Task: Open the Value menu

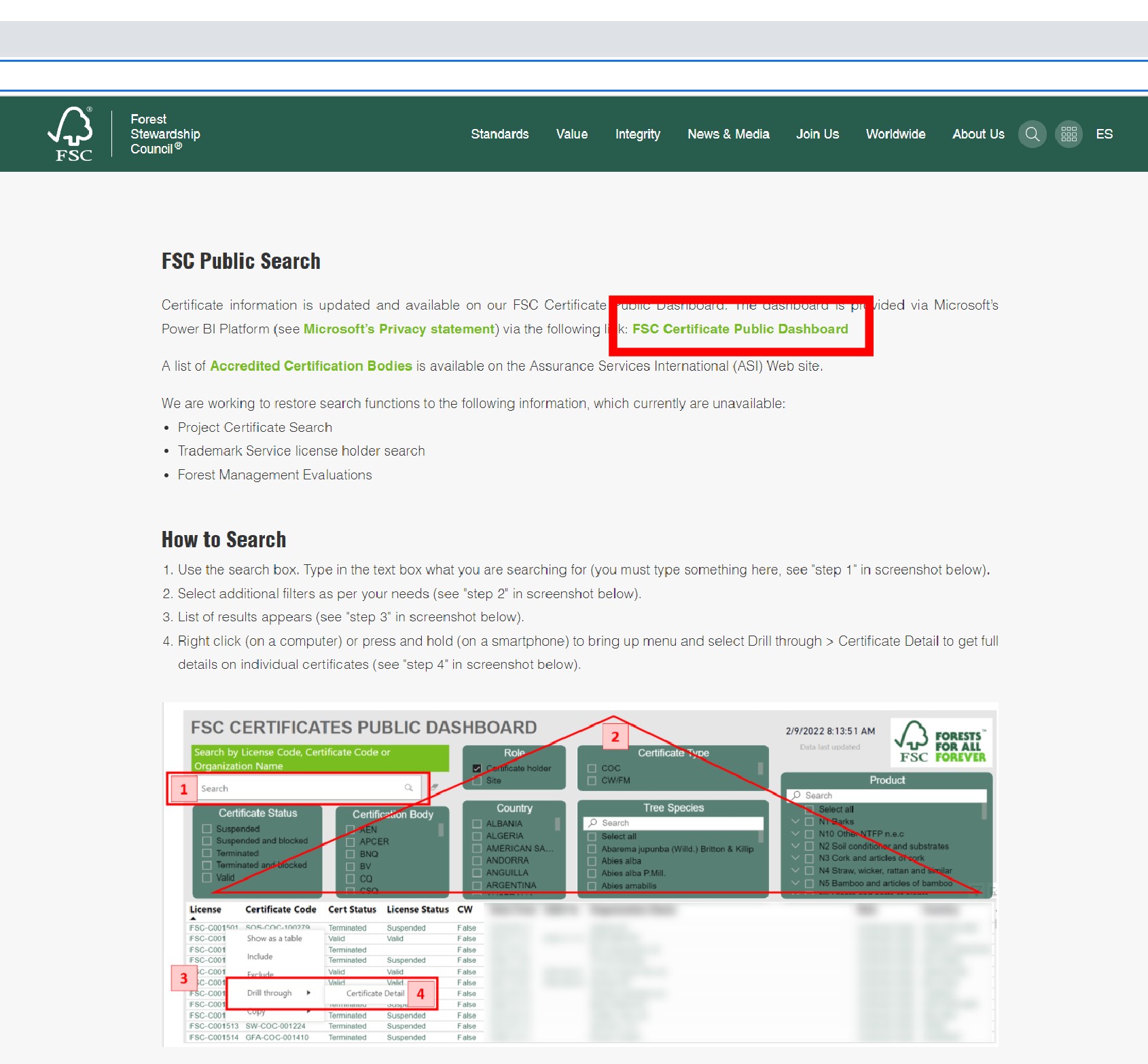Action: coord(572,134)
